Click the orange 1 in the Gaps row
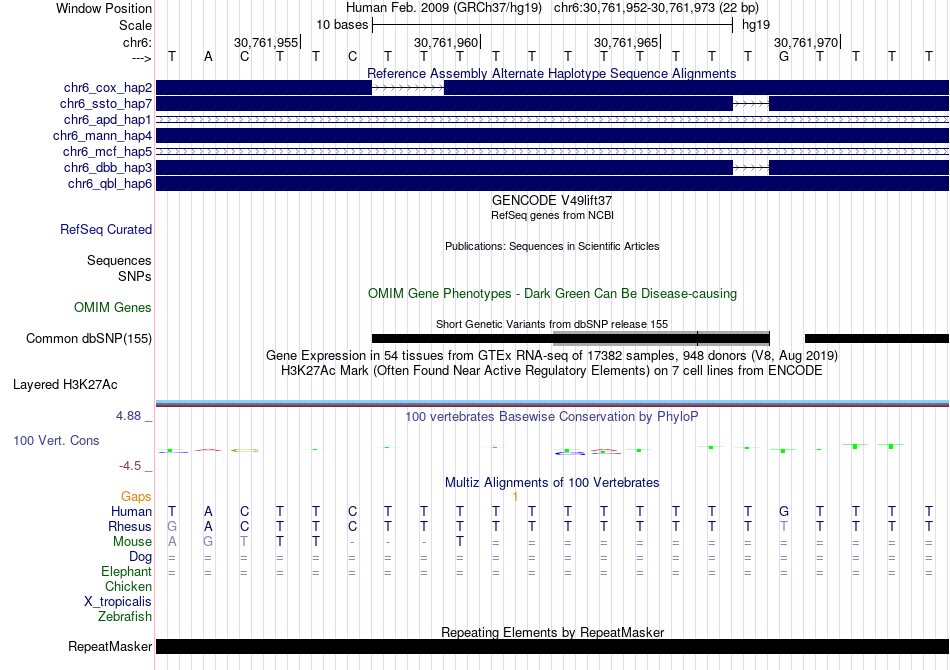The image size is (950, 670). 515,497
